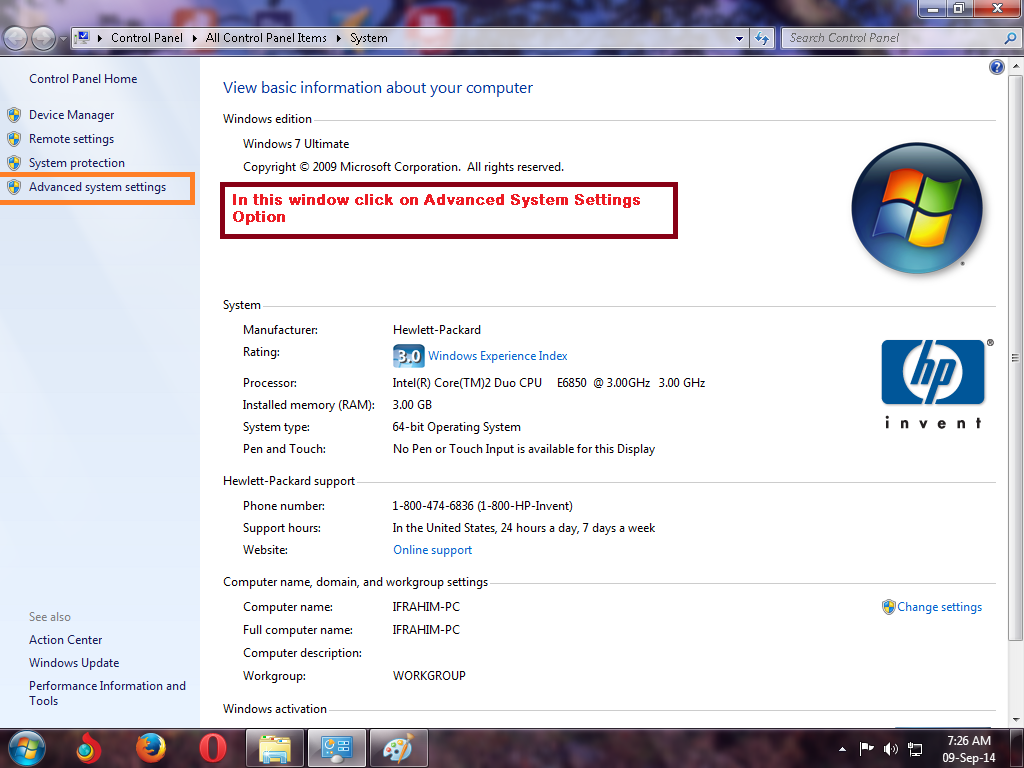The image size is (1024, 768).
Task: Launch Firefox from the taskbar
Action: click(151, 748)
